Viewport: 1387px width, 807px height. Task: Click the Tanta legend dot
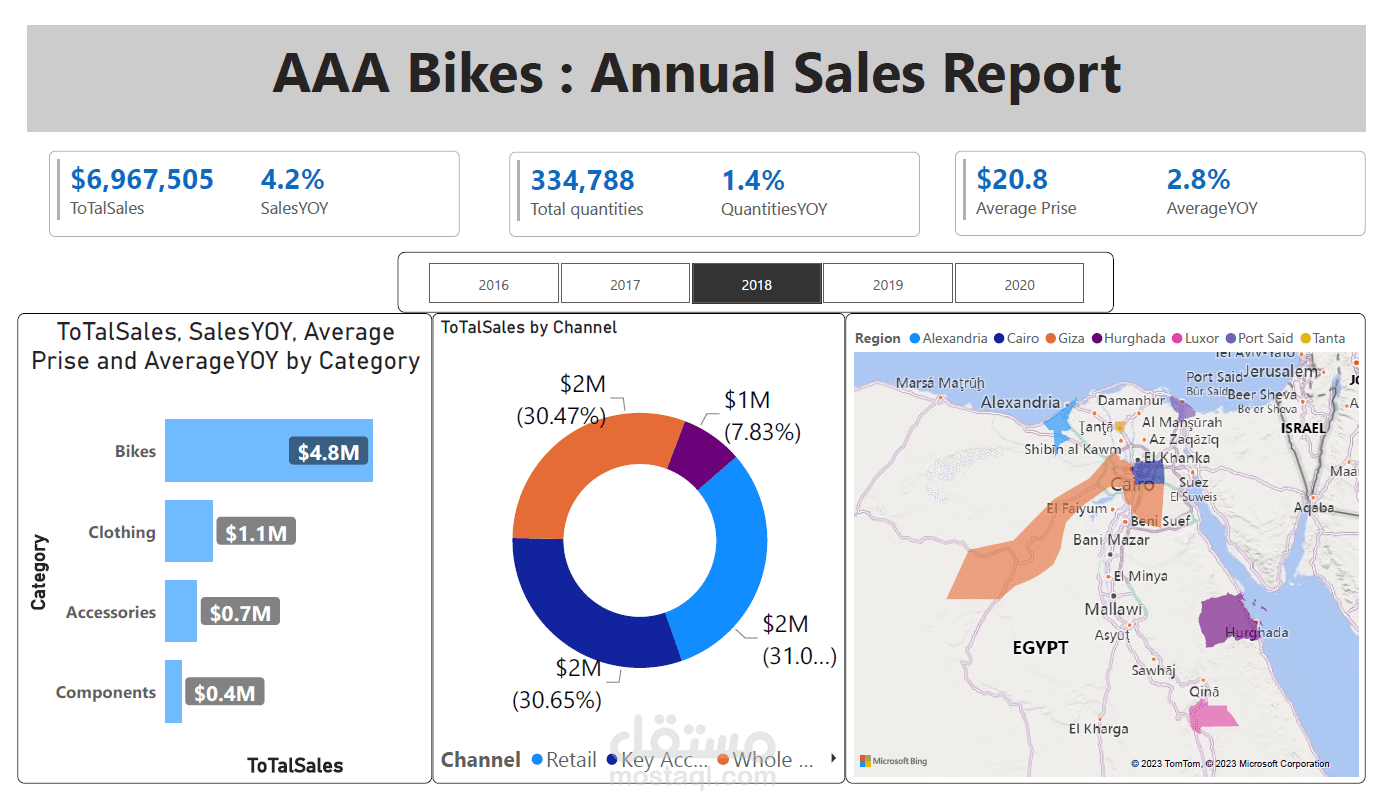(x=1306, y=337)
